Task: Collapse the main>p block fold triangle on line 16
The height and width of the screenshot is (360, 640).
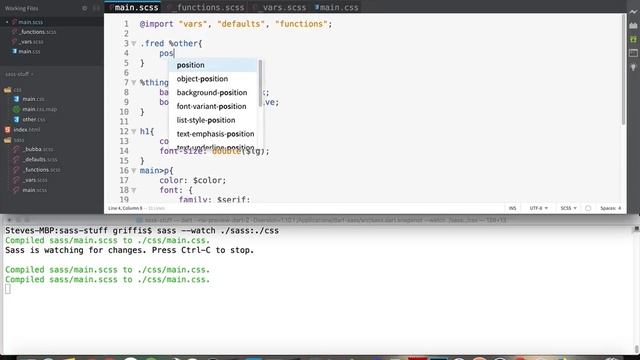Action: tap(133, 171)
